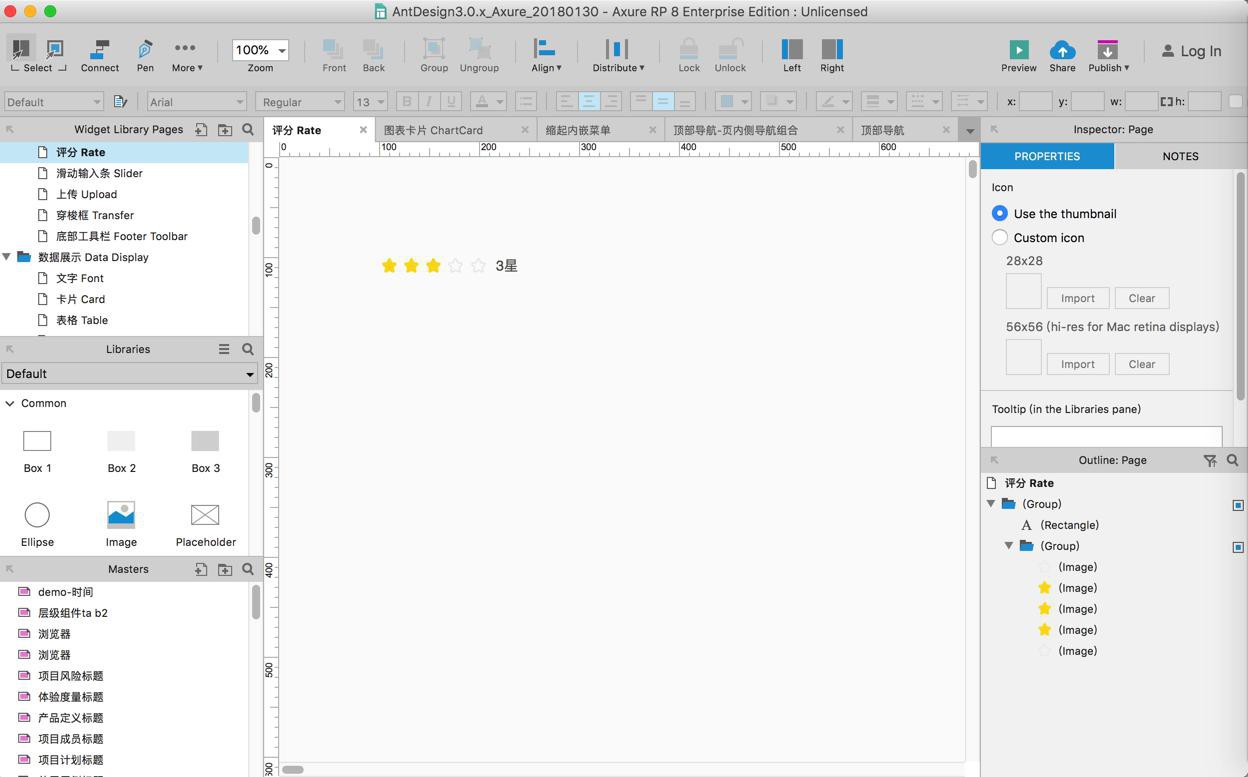1248x777 pixels.
Task: Open the Libraries panel menu icon
Action: pos(224,349)
